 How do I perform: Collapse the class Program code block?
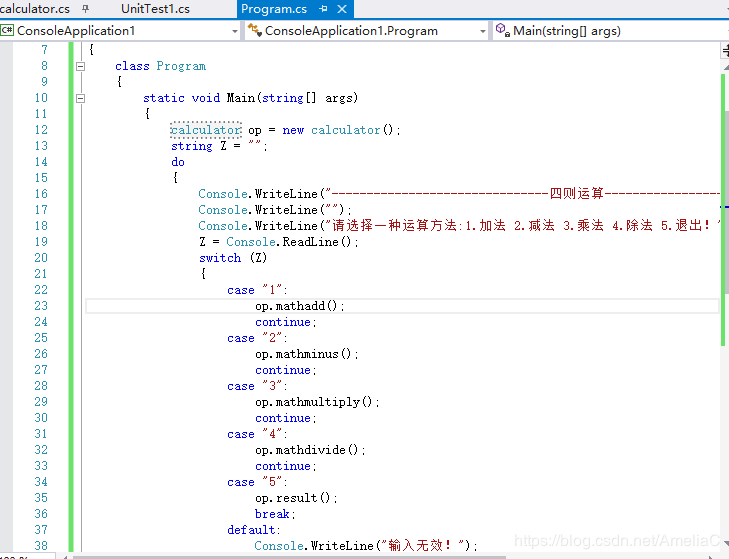80,66
